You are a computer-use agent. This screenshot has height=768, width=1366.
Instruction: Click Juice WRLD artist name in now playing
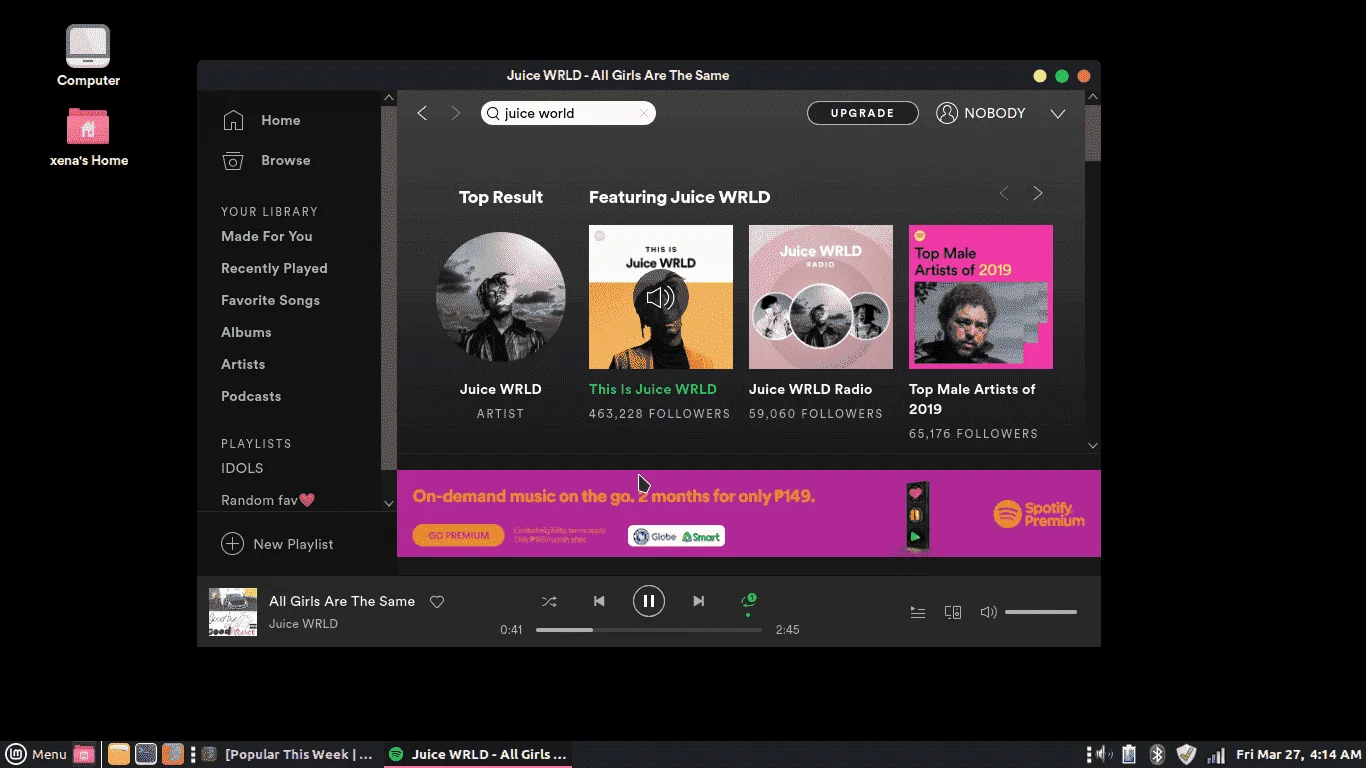pyautogui.click(x=303, y=624)
